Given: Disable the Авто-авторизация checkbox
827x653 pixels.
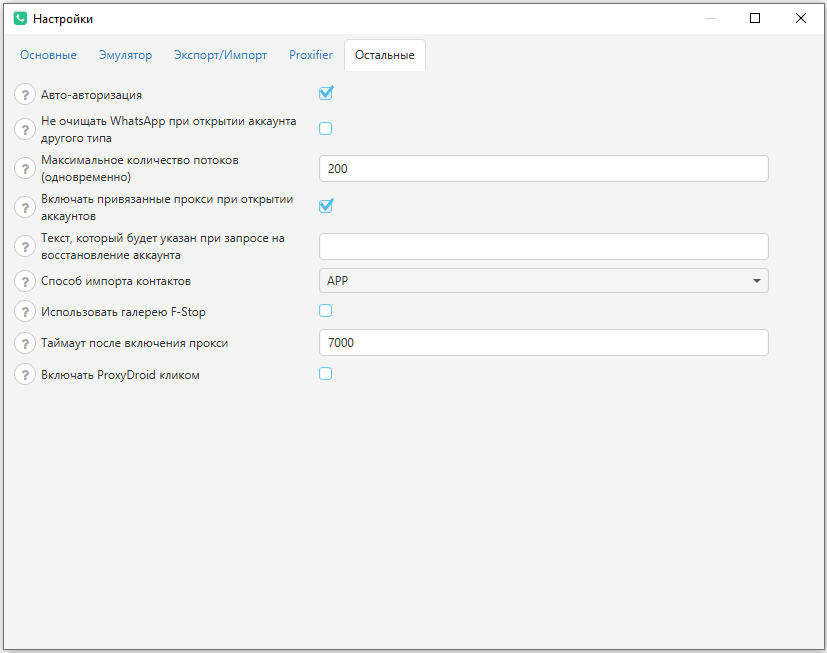Looking at the screenshot, I should [x=326, y=93].
